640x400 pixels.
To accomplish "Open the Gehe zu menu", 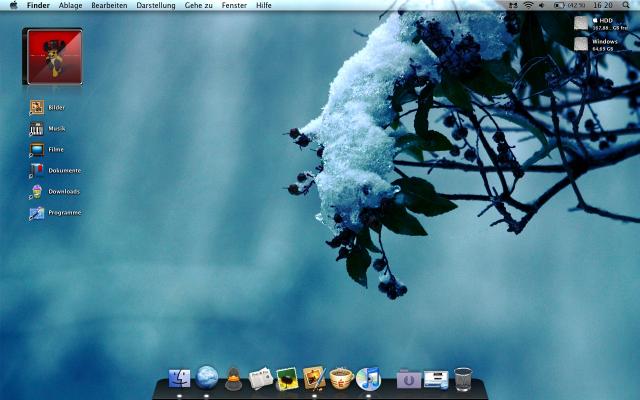I will click(x=199, y=5).
